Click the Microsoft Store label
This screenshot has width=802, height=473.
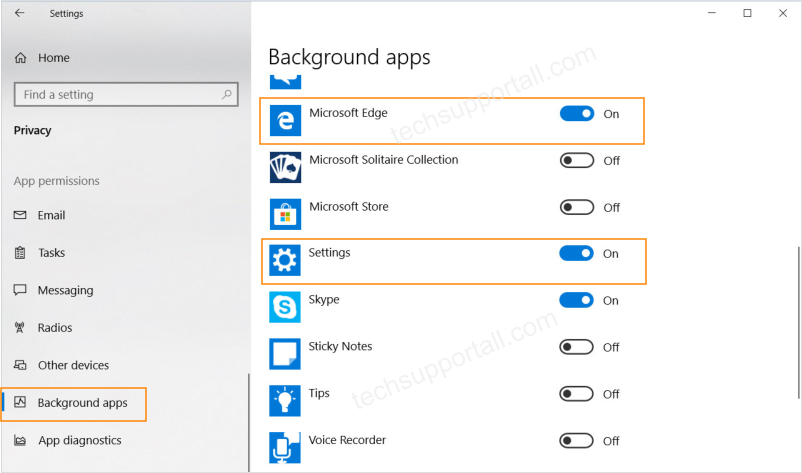coord(349,207)
